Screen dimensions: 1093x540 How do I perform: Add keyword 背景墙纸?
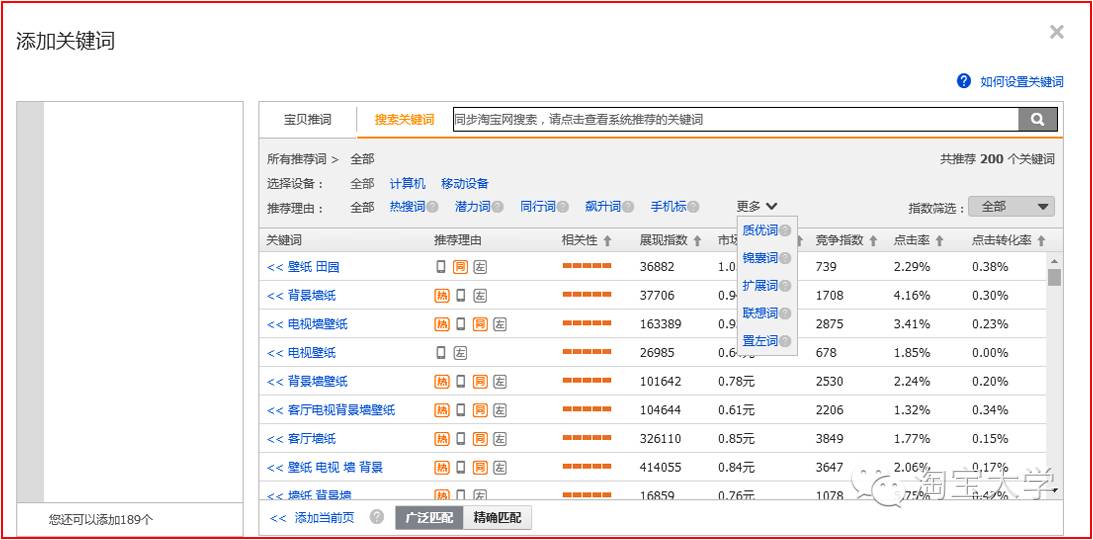coord(300,295)
